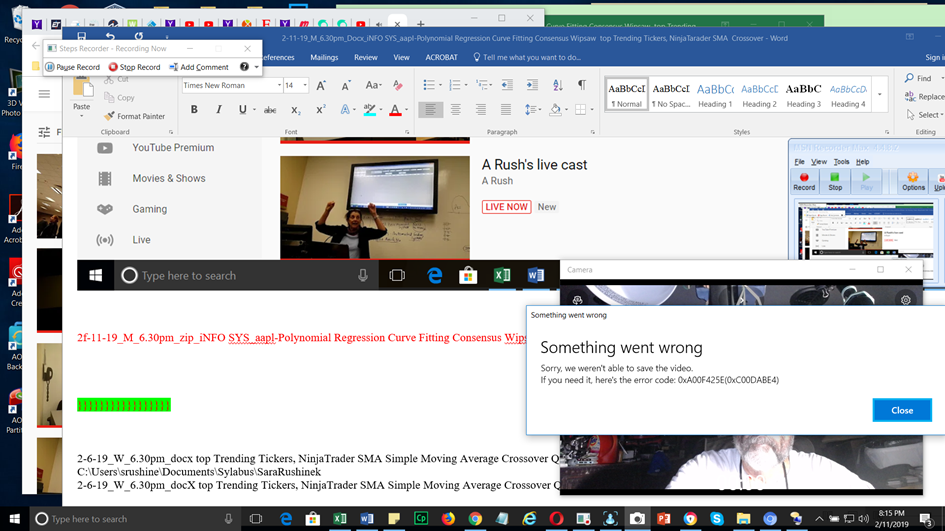Open the Mailings ribbon tab
Viewport: 945px width, 531px height.
click(324, 57)
